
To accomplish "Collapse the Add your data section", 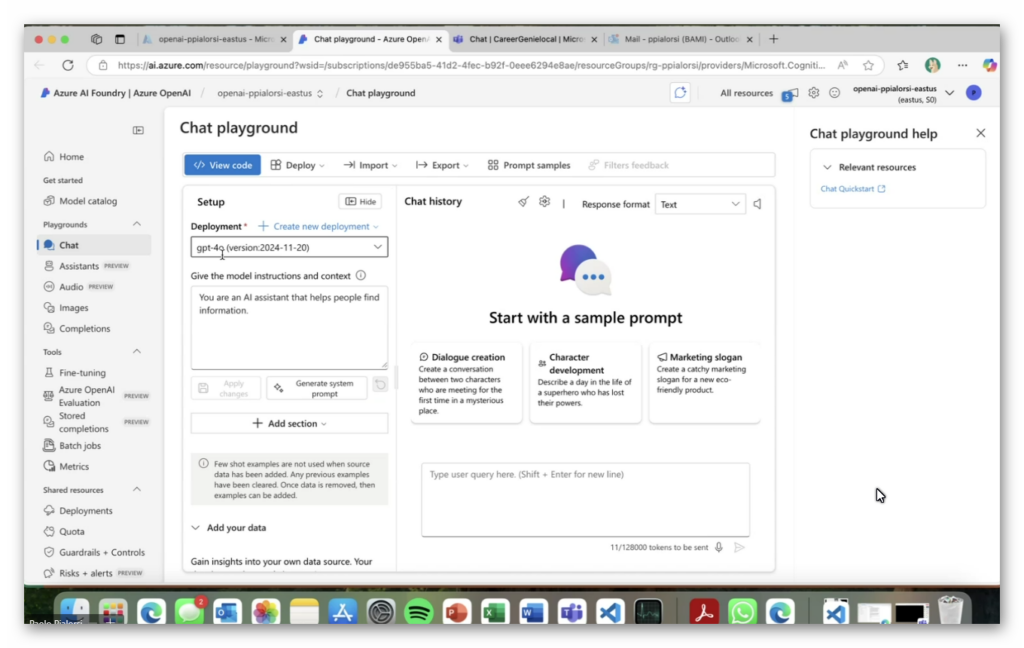I will (x=195, y=528).
